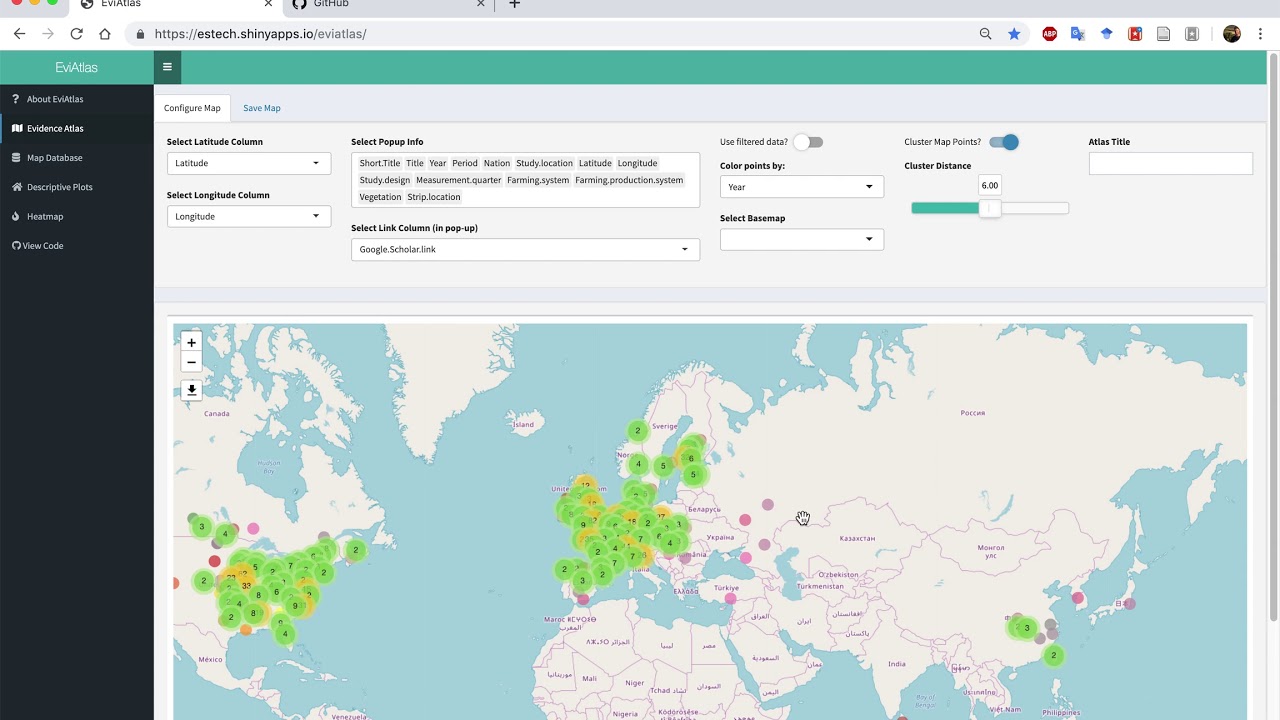Image resolution: width=1280 pixels, height=720 pixels.
Task: Open a new browser tab
Action: coord(514,5)
